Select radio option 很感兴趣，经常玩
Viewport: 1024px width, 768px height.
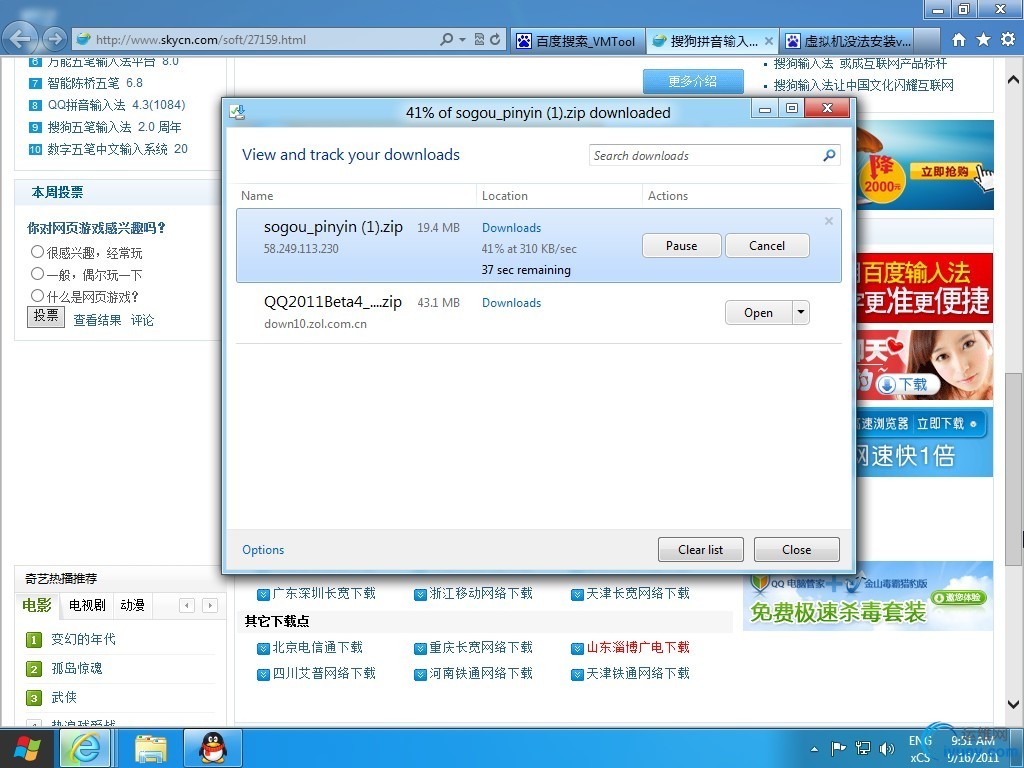[37, 251]
